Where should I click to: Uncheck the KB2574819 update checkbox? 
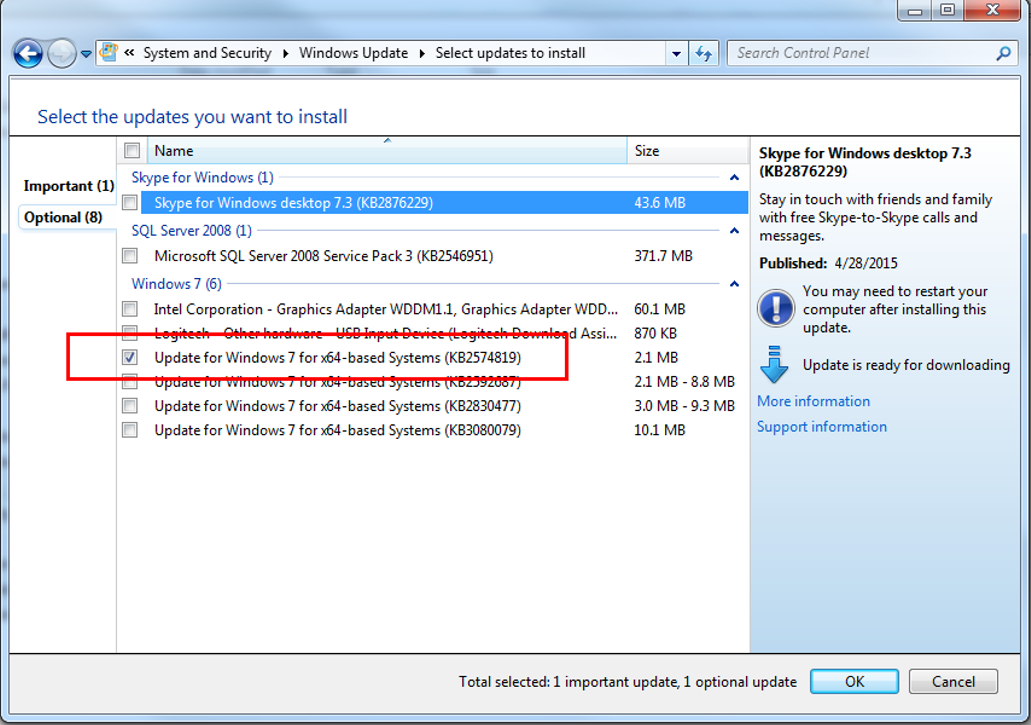pos(130,357)
